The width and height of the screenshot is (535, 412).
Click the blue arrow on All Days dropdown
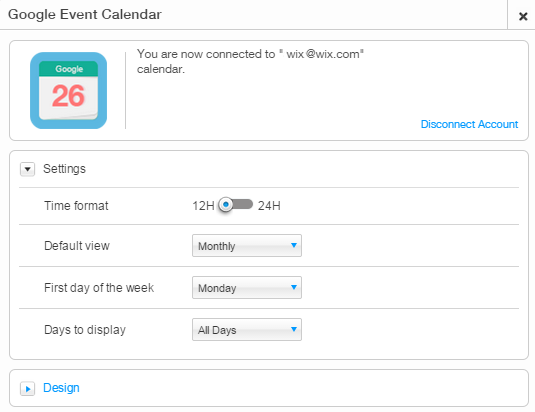[x=293, y=329]
